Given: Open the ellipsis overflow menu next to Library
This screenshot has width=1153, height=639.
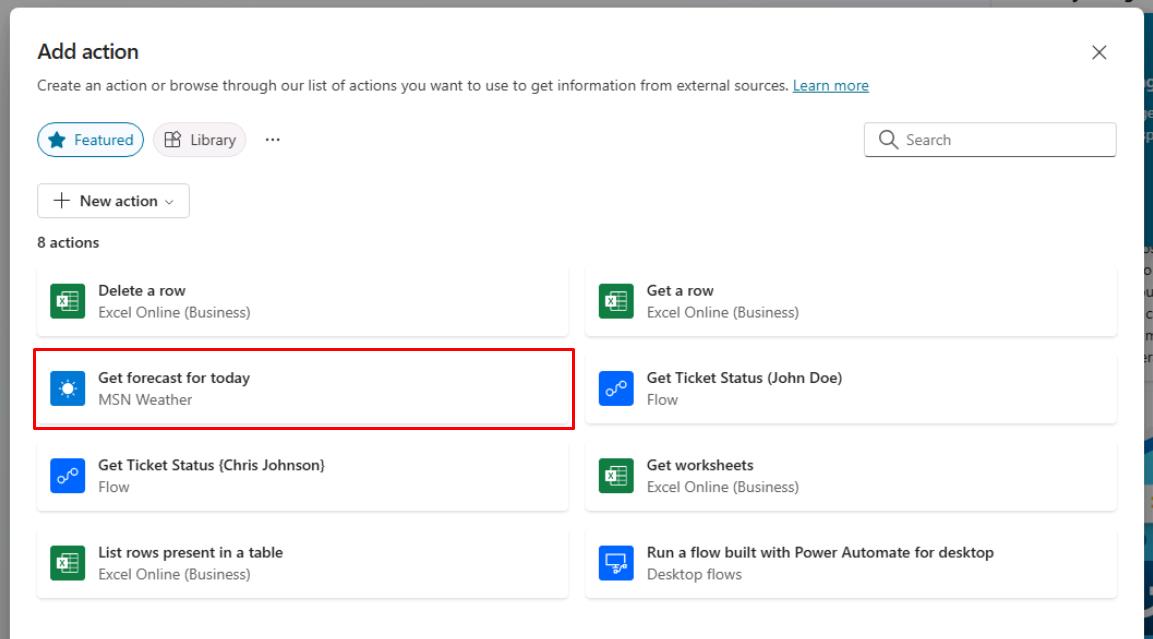Looking at the screenshot, I should click(273, 140).
